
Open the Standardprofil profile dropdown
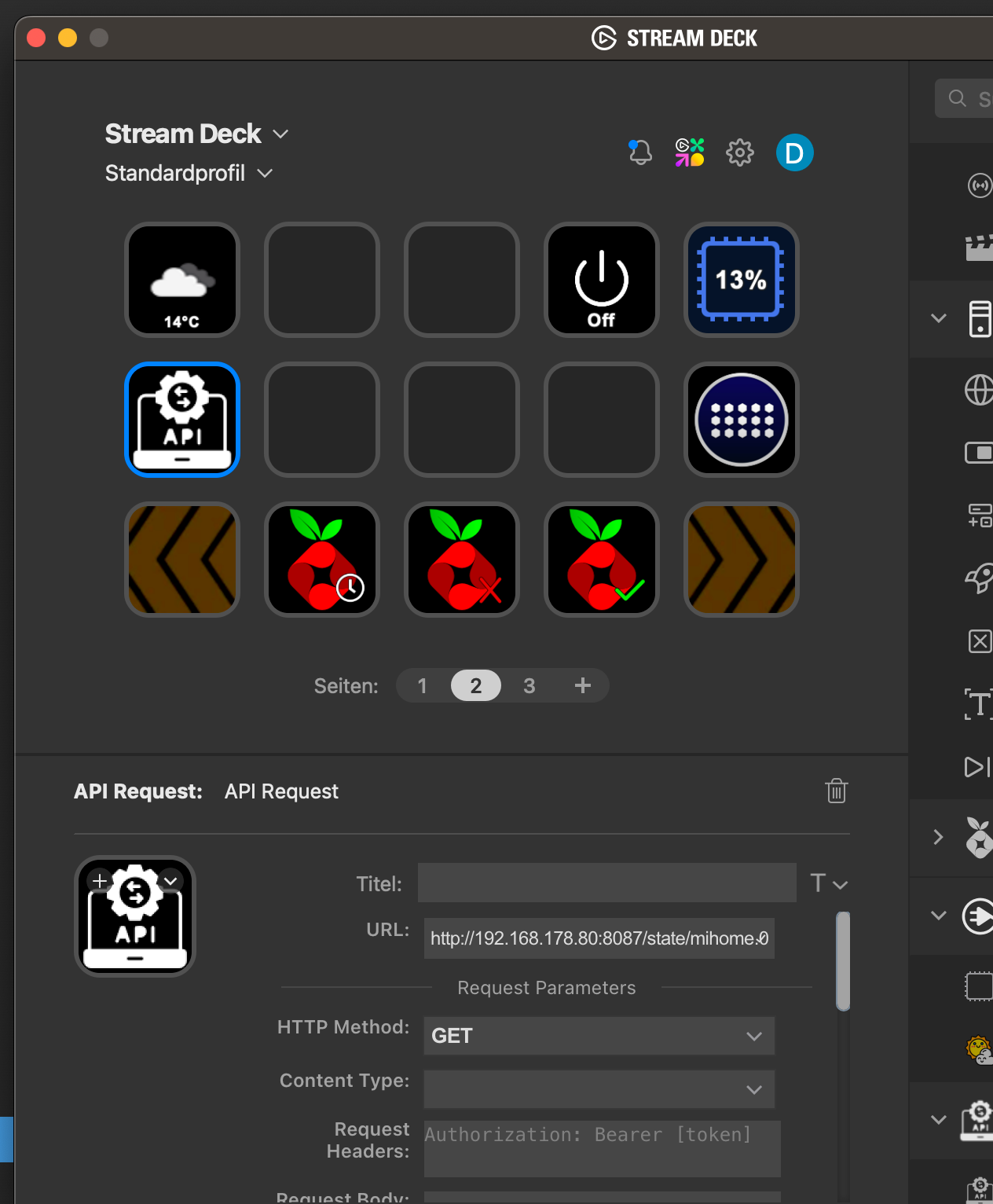click(189, 173)
